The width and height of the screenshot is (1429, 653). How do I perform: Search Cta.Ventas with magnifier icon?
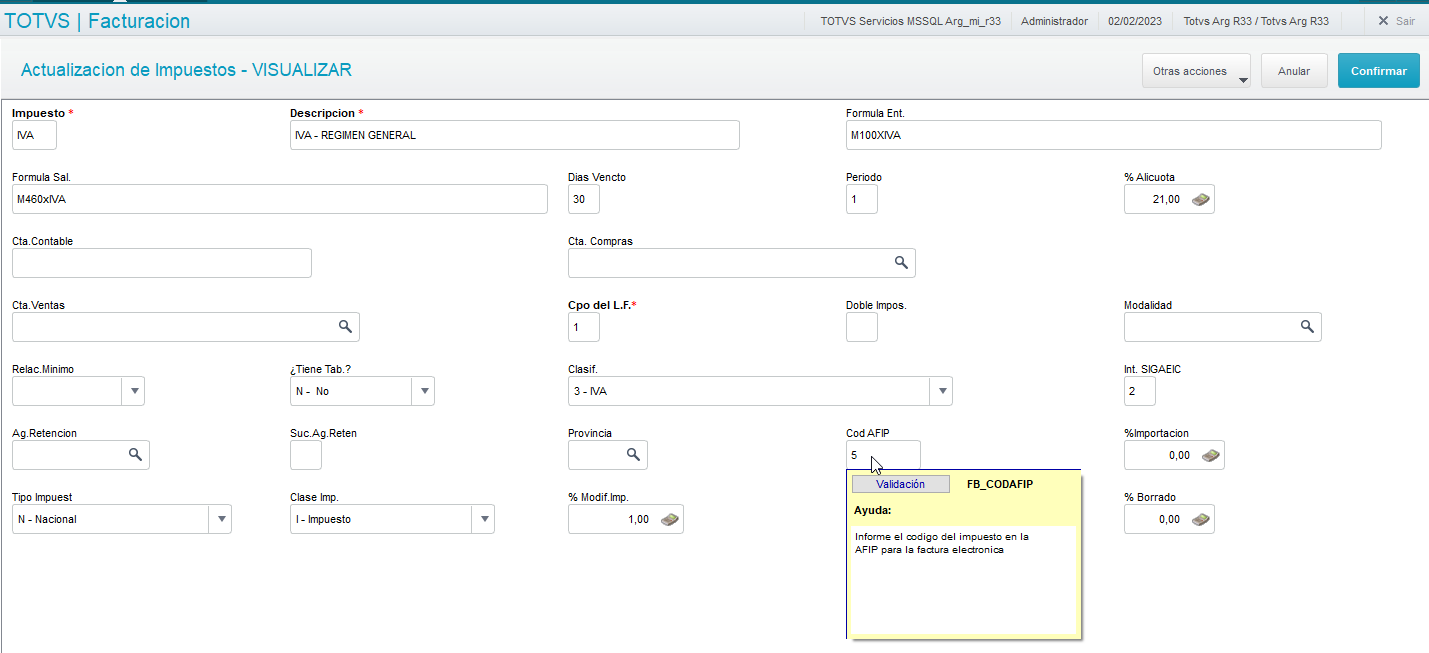point(345,327)
